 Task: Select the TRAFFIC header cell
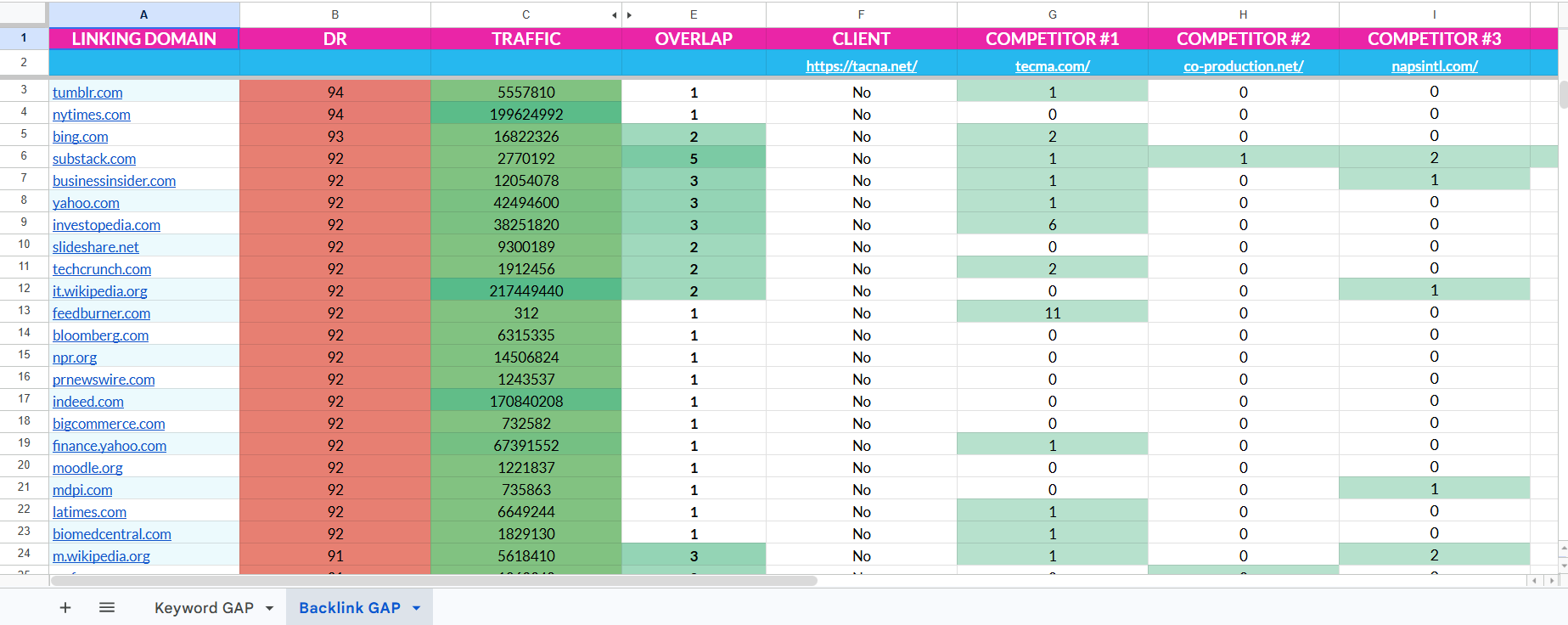coord(526,39)
